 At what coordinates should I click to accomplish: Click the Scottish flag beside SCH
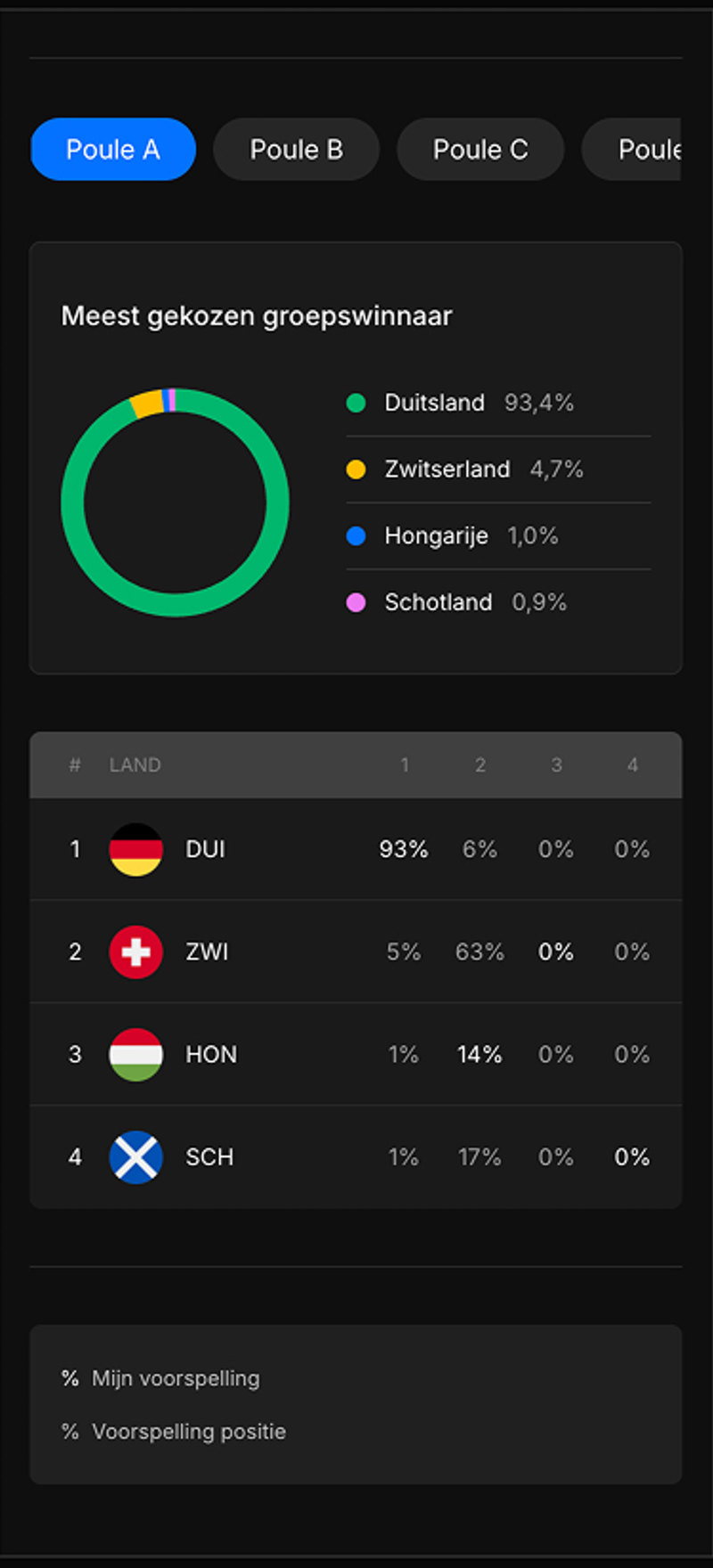[135, 1156]
